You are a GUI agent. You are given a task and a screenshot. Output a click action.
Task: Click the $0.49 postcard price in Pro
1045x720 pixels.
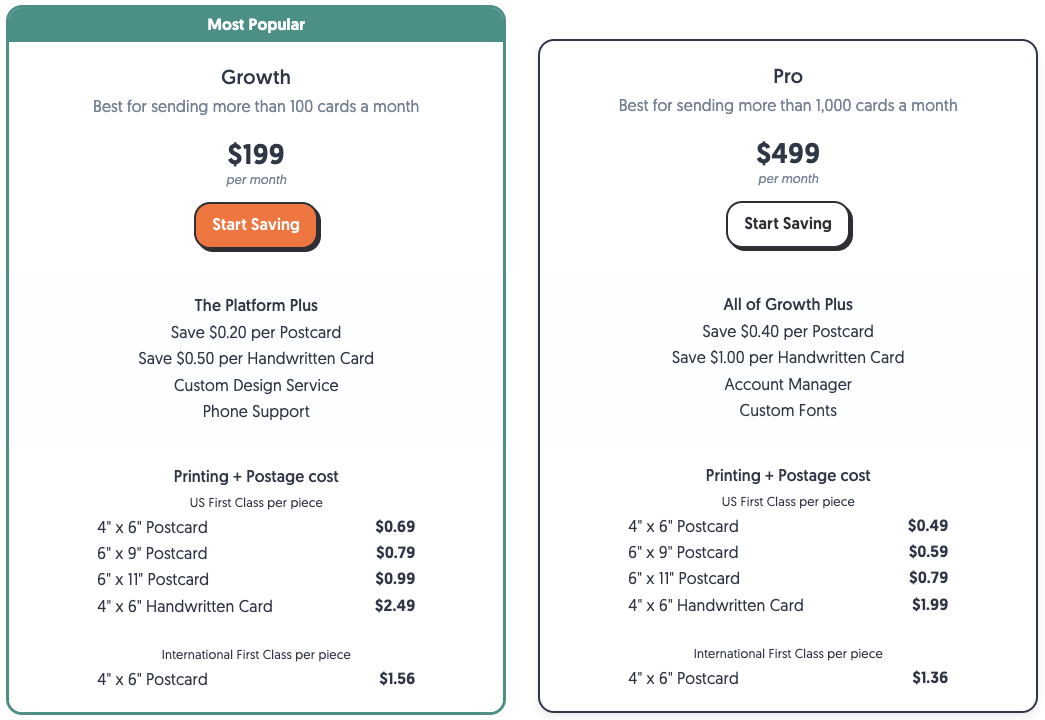click(x=928, y=525)
